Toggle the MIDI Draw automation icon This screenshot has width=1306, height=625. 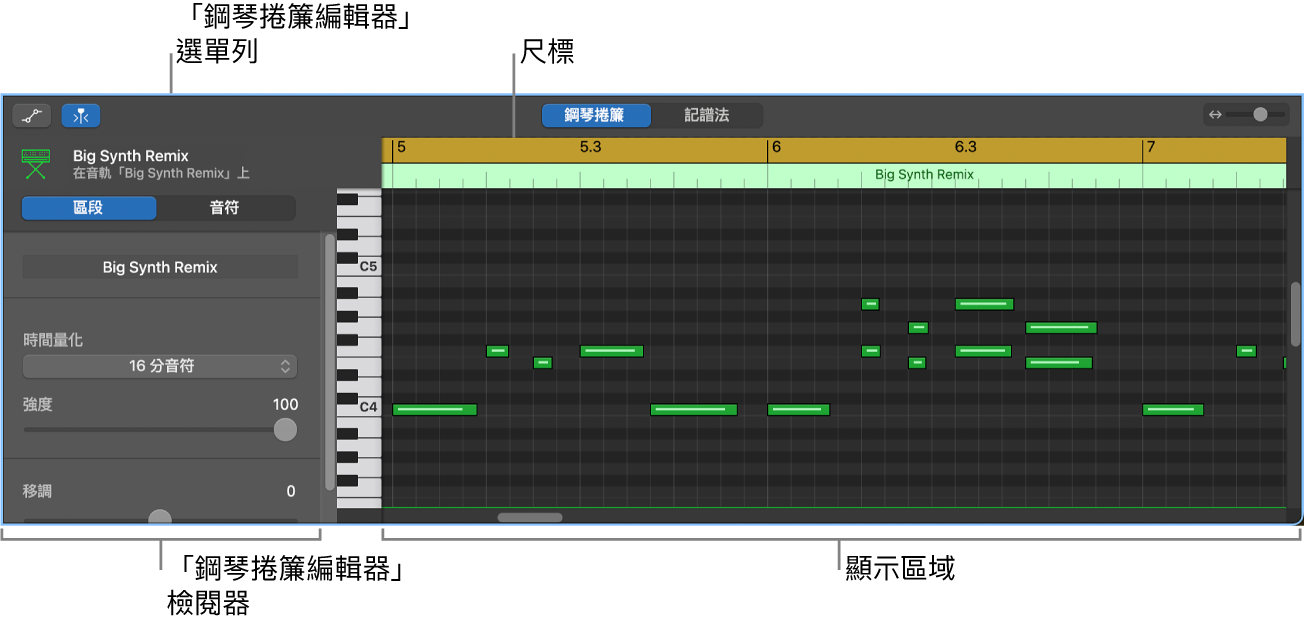point(31,115)
